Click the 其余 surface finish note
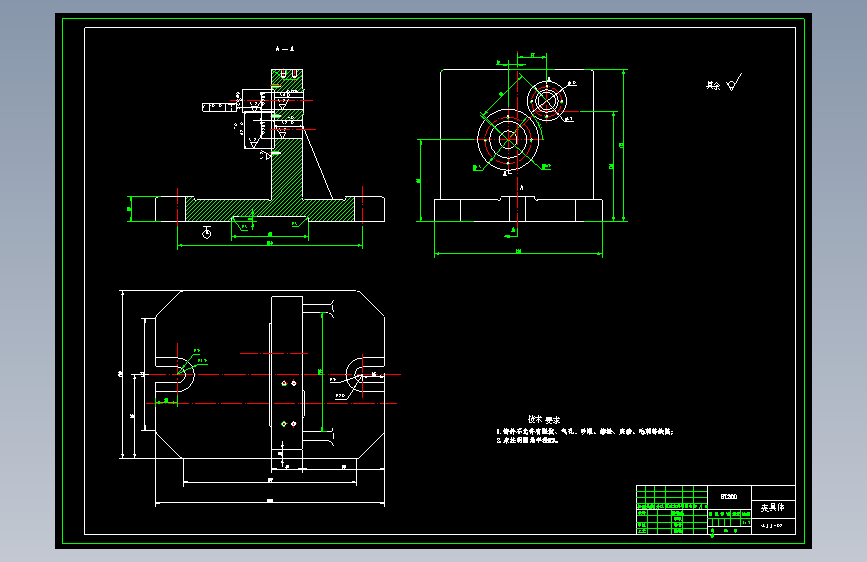 (x=713, y=85)
